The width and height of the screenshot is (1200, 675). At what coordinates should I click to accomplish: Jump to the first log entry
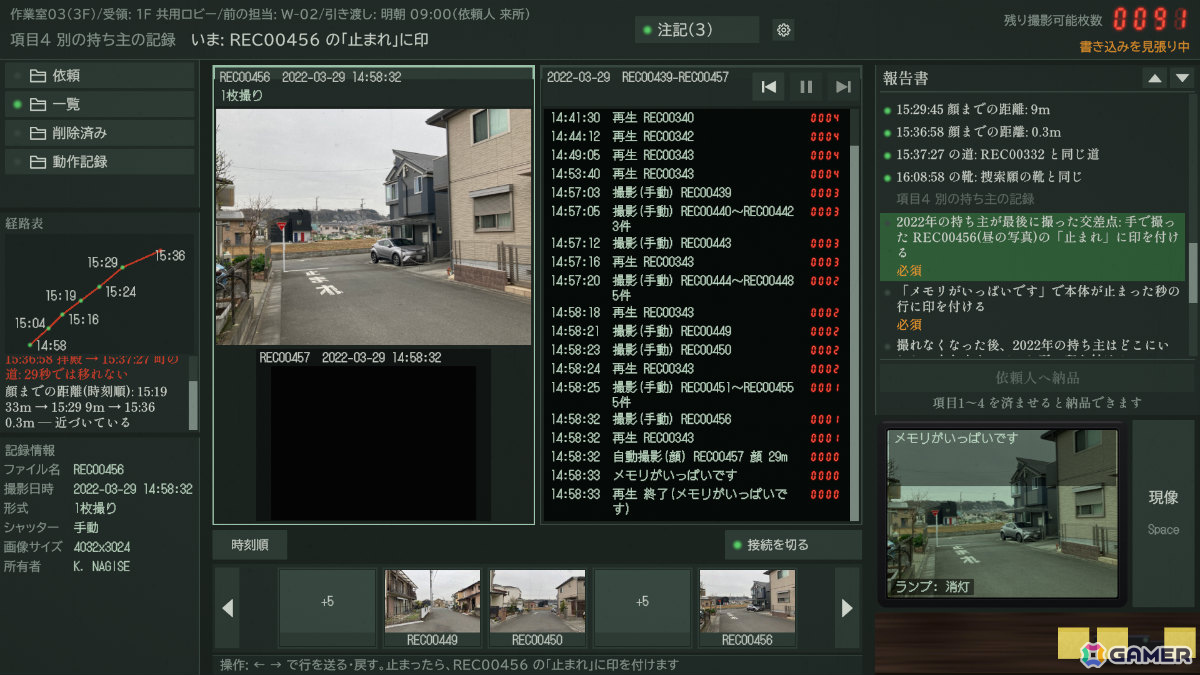pos(769,87)
